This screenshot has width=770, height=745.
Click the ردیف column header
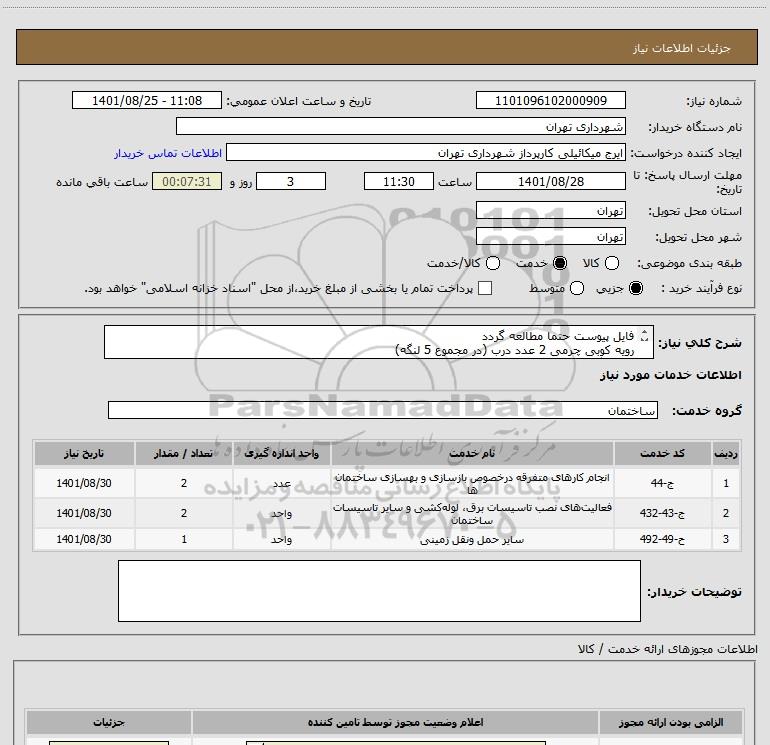tap(726, 453)
